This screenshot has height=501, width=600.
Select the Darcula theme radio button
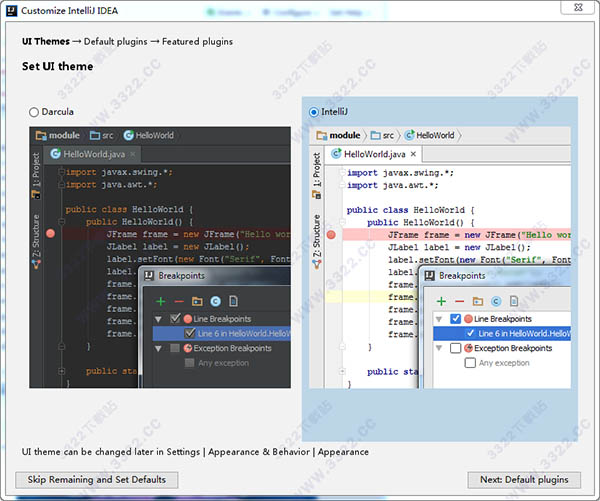click(36, 112)
